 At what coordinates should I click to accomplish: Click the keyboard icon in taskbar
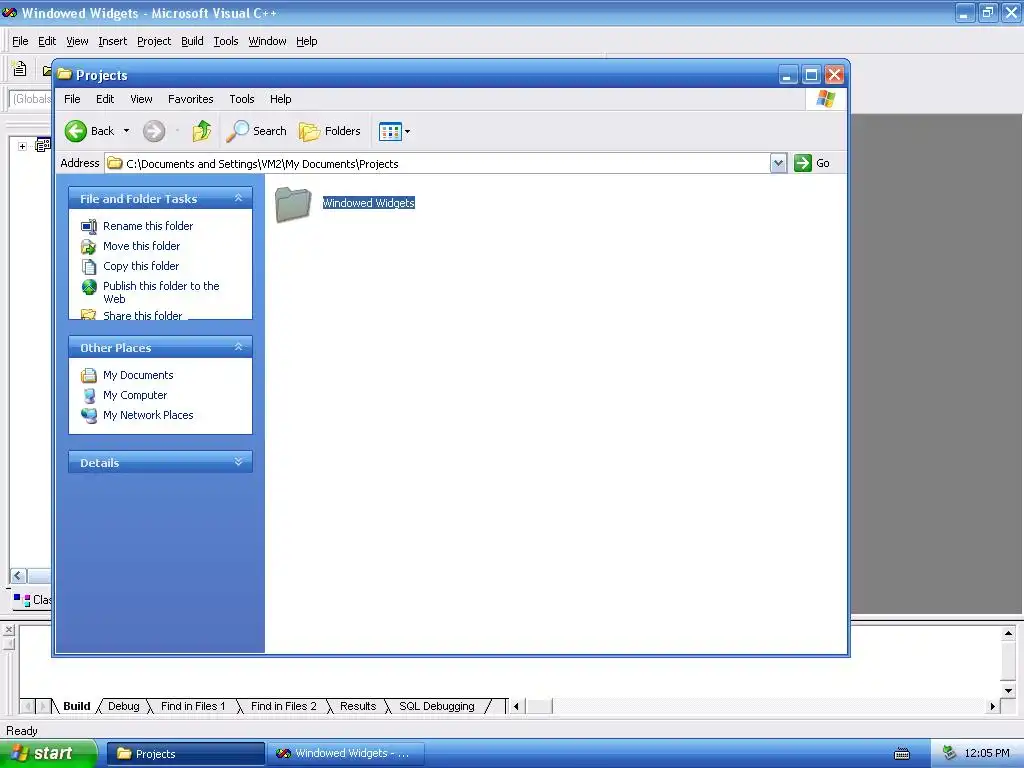click(x=902, y=754)
